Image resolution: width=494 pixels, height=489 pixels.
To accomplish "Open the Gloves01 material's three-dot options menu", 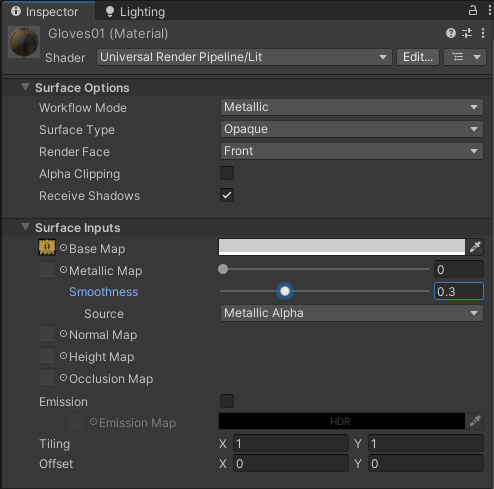I will 483,33.
